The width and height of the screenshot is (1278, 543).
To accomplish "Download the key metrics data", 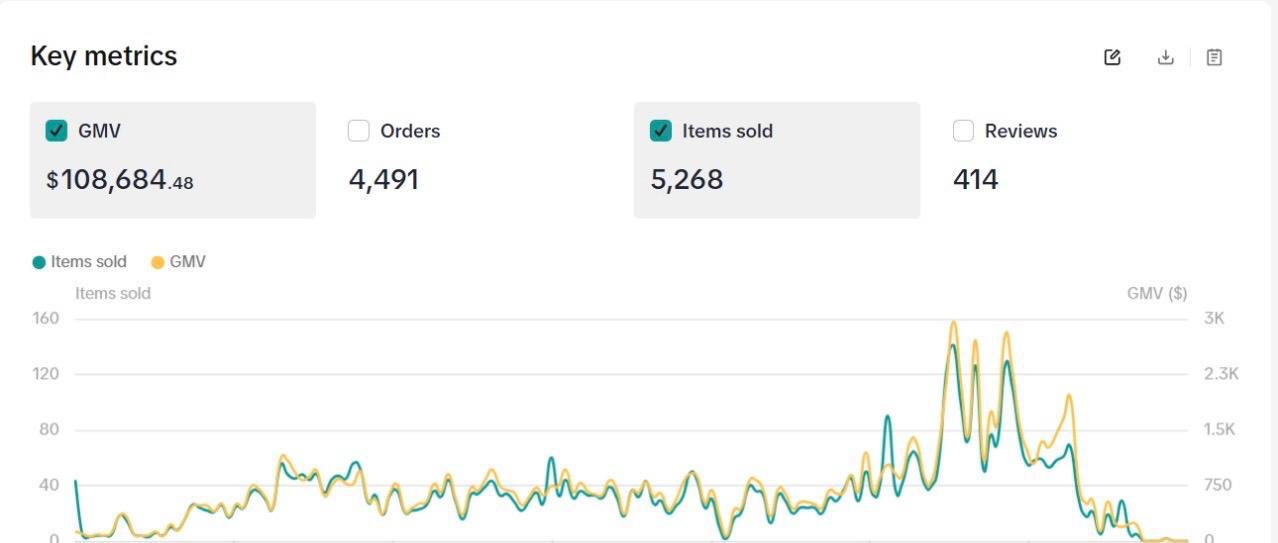I will (x=1165, y=57).
